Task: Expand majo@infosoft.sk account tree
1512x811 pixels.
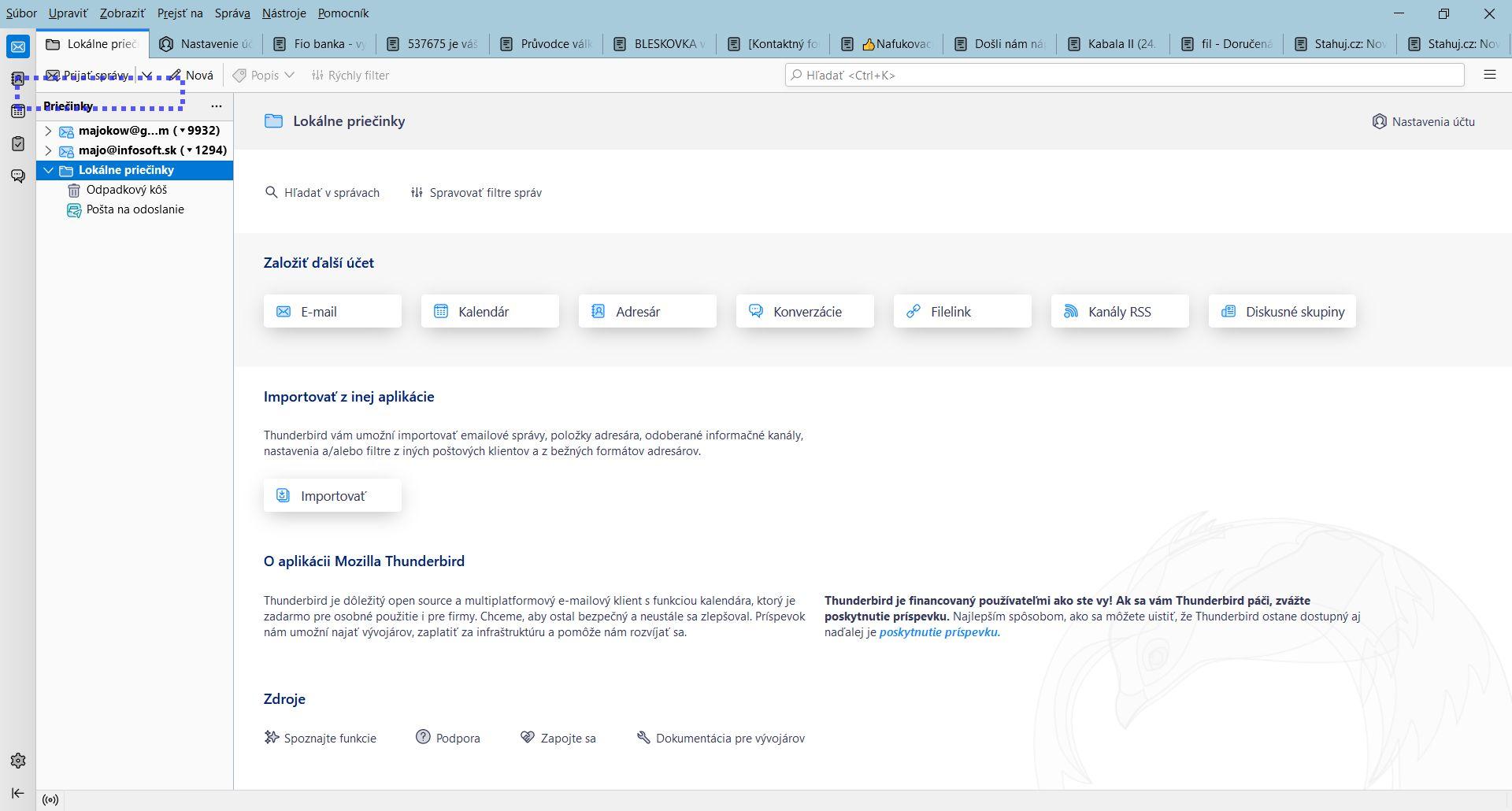Action: [x=48, y=150]
